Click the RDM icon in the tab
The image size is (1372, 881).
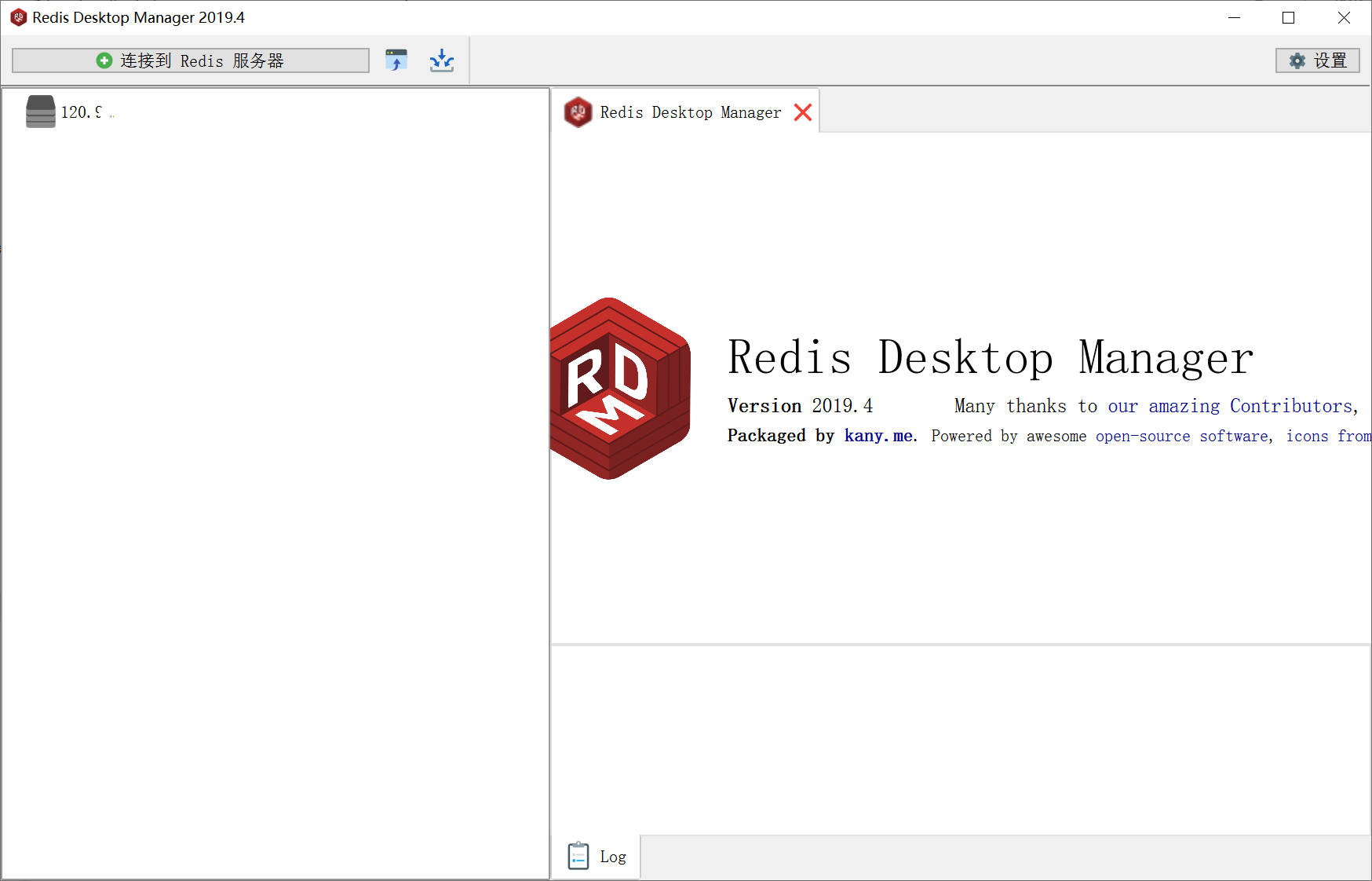point(578,112)
